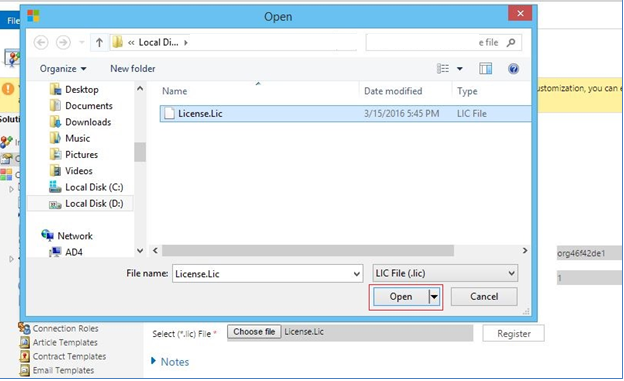The image size is (624, 381).
Task: Click License.Lic file icon
Action: coord(169,113)
